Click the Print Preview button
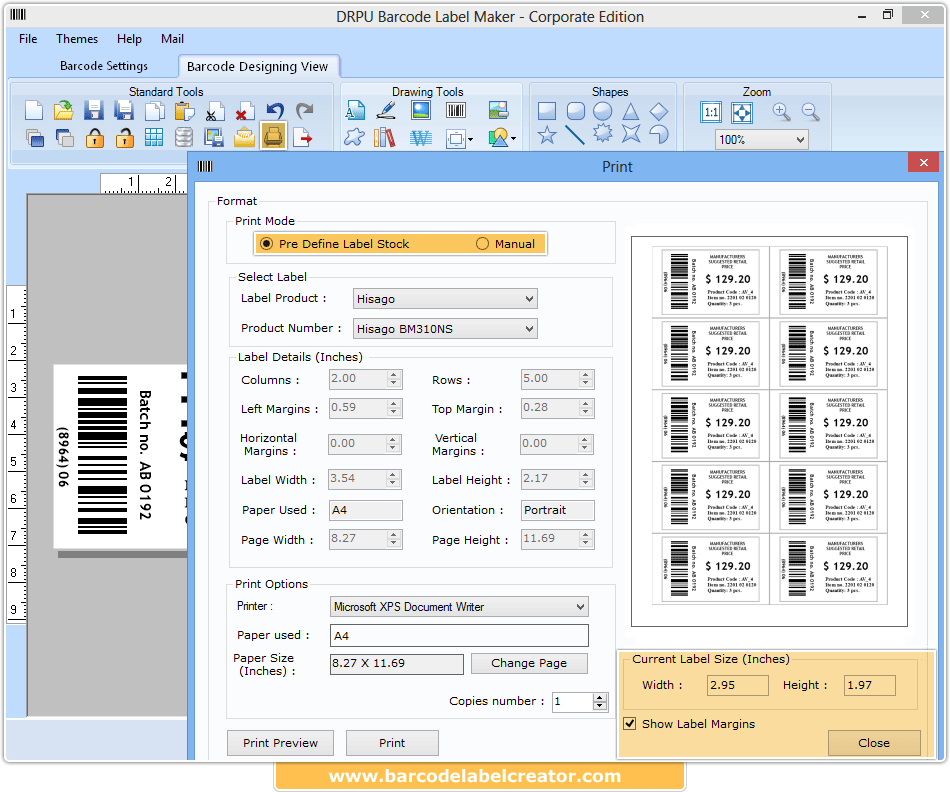The image size is (950, 792). click(281, 743)
